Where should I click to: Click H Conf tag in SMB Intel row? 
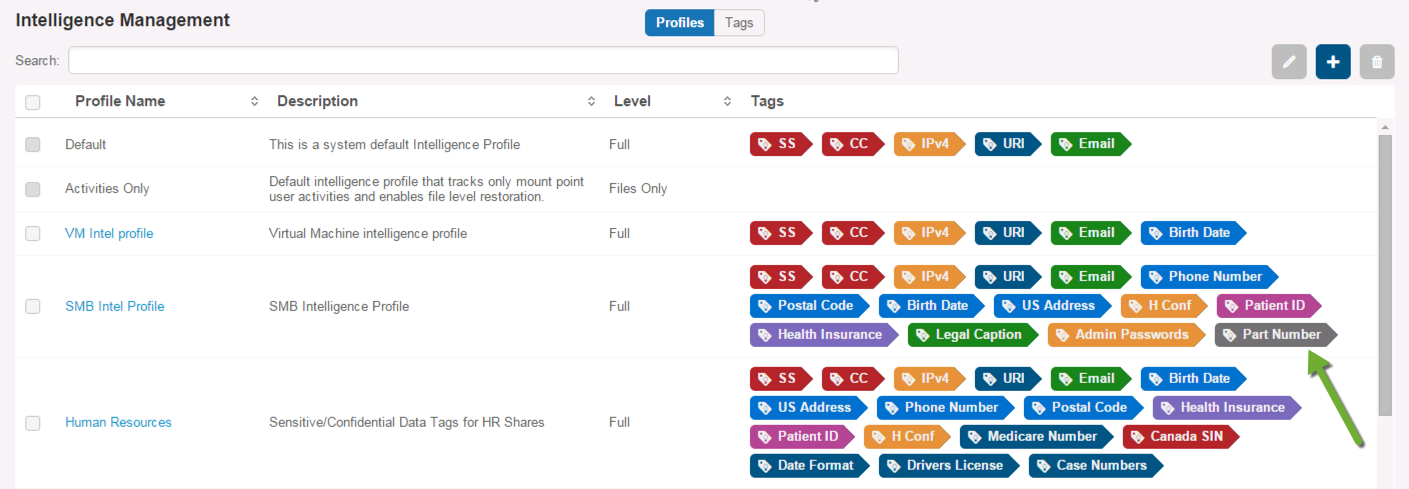coord(1163,306)
